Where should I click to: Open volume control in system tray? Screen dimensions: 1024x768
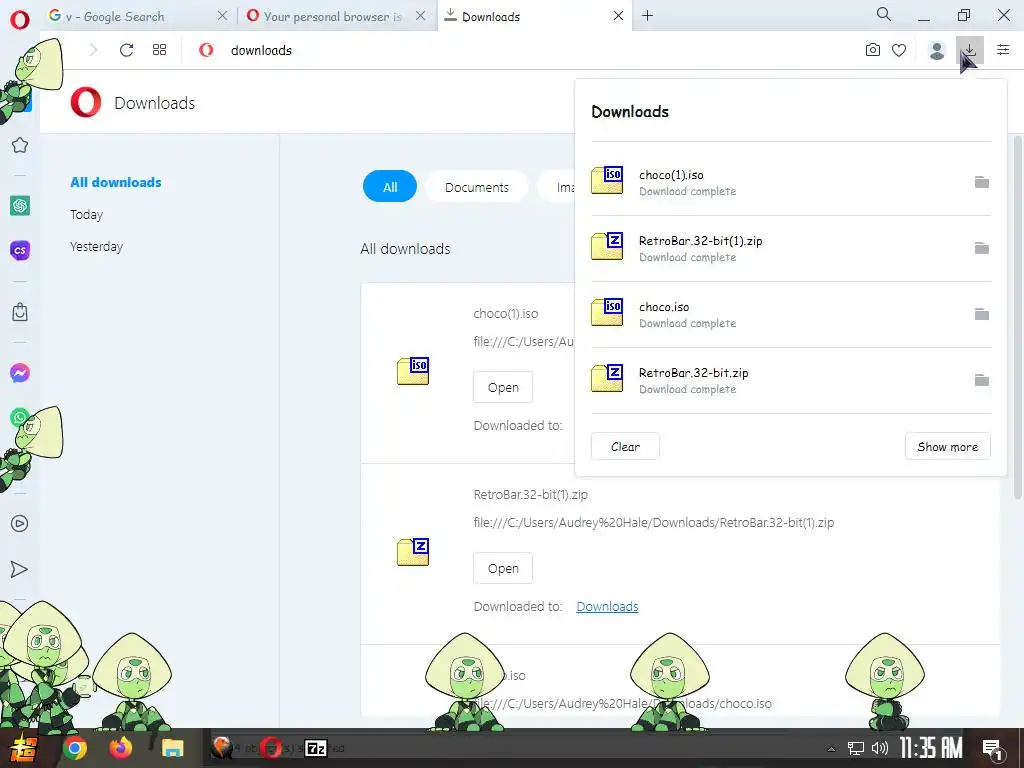(880, 748)
